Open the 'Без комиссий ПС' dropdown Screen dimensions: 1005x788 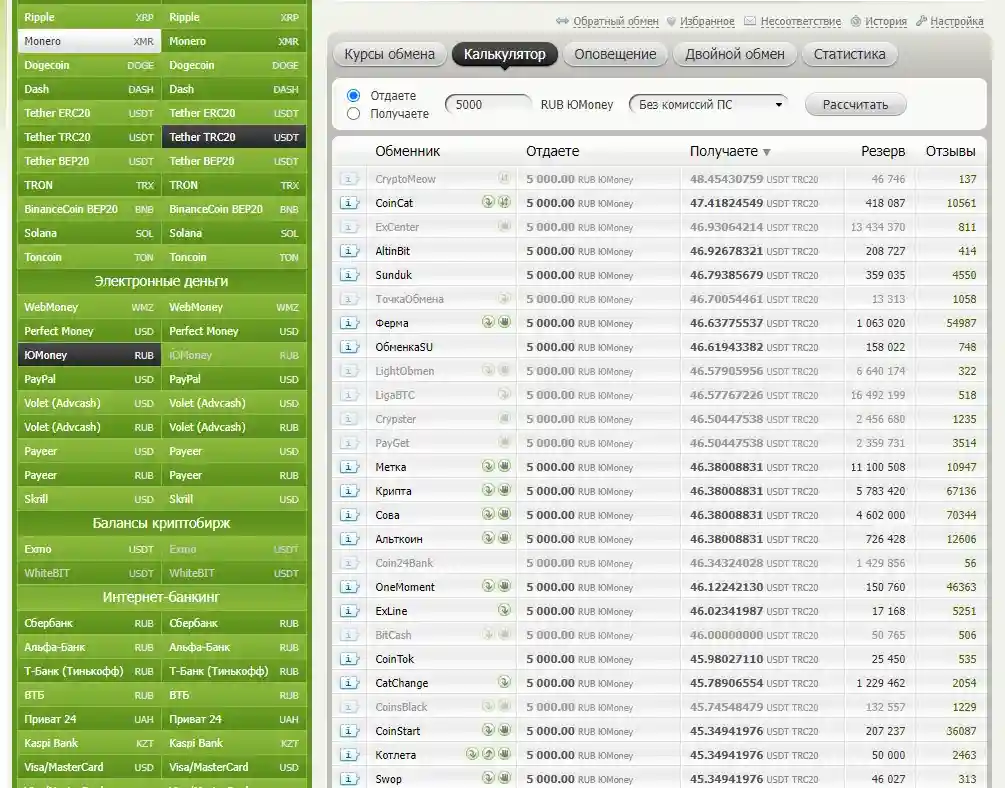pos(708,104)
